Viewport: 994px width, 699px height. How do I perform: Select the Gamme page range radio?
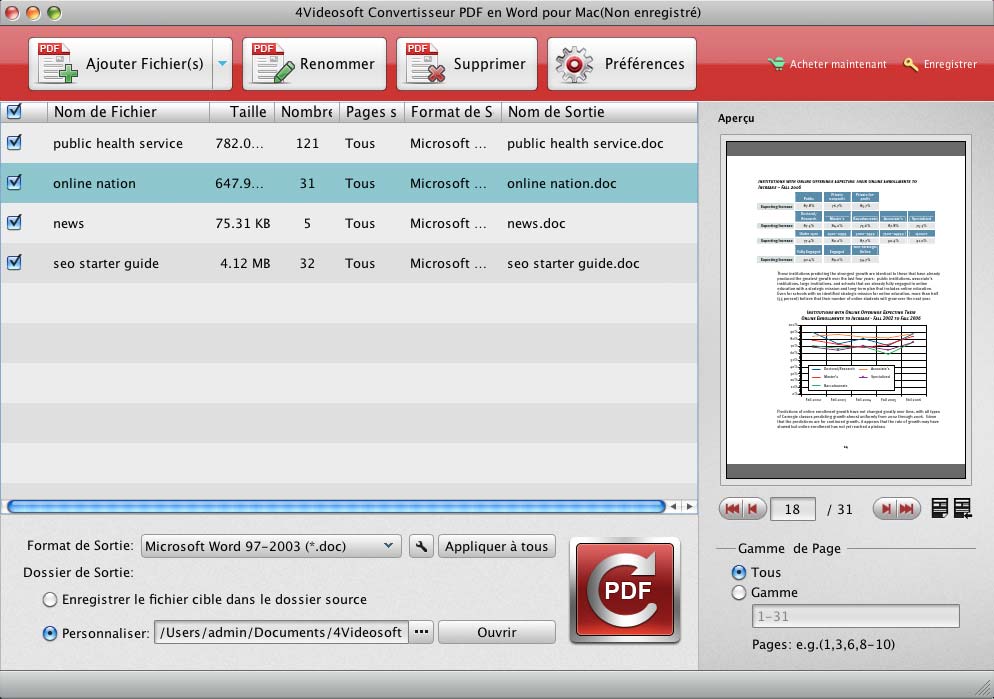click(739, 593)
